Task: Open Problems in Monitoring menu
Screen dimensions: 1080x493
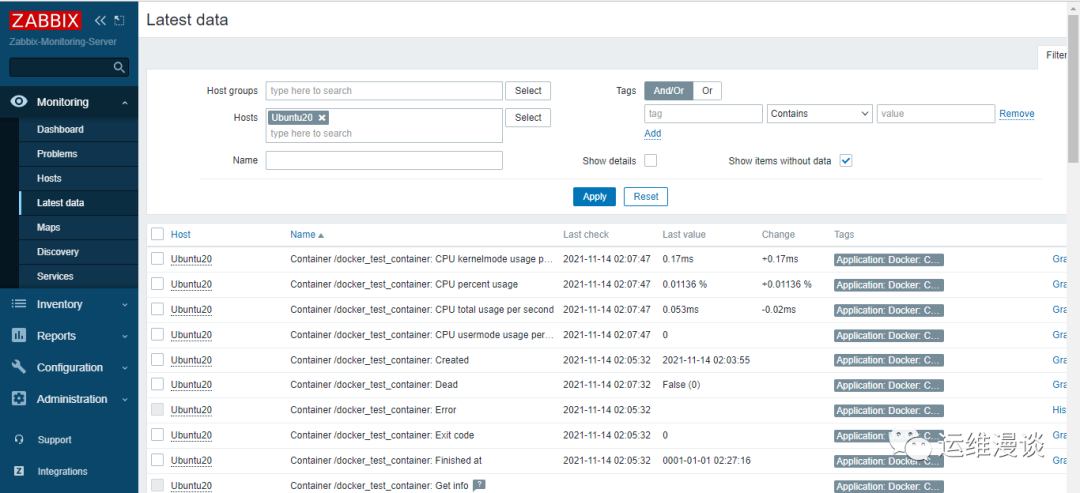Action: (x=57, y=154)
